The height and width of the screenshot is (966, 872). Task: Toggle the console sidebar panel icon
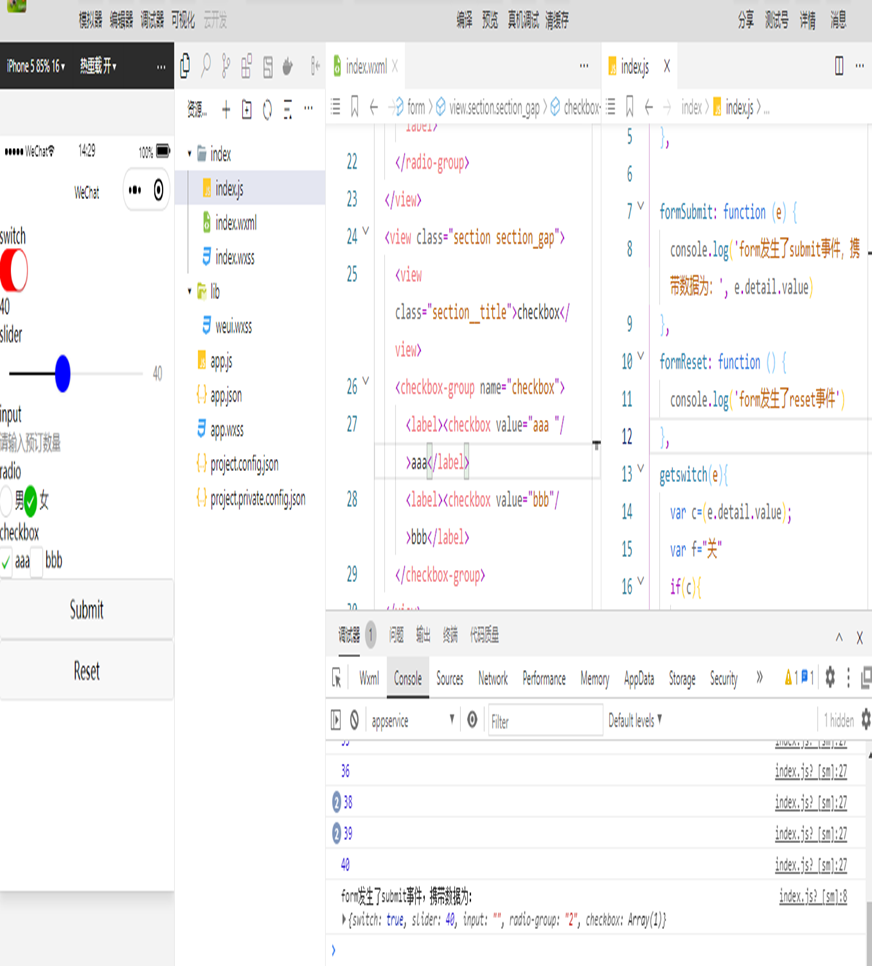click(x=336, y=720)
